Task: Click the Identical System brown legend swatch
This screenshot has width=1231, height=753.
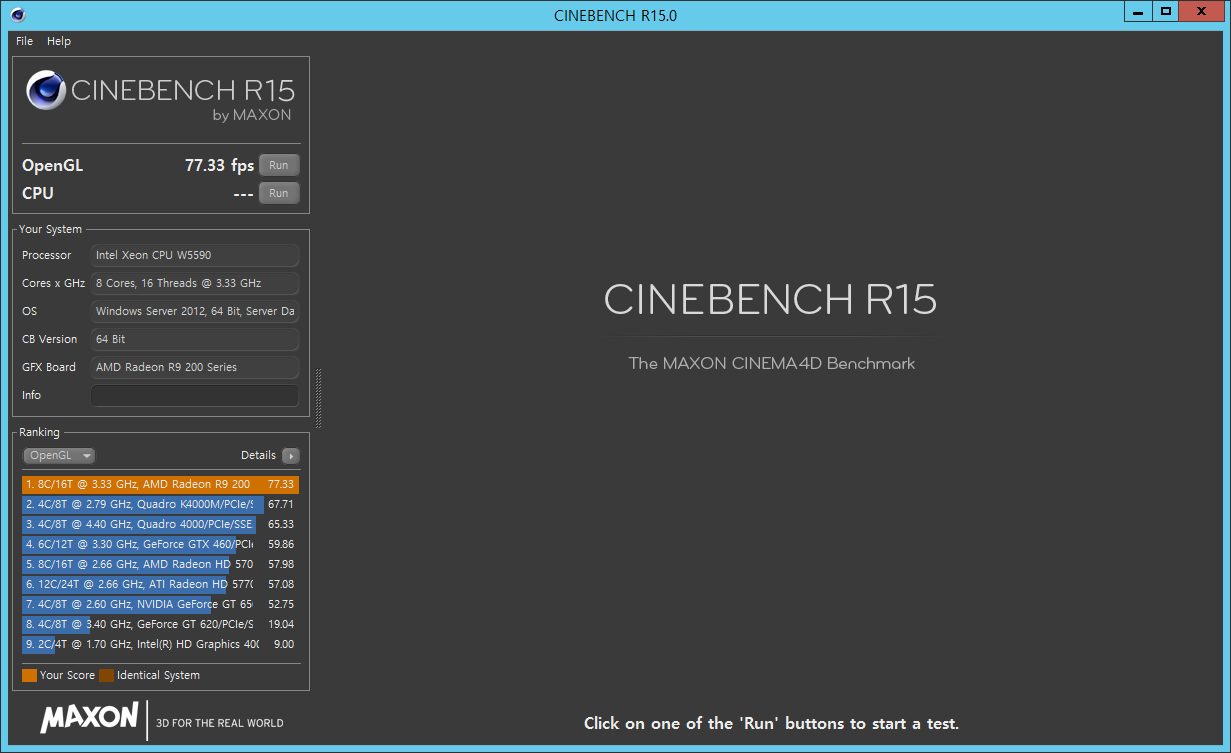Action: 106,675
